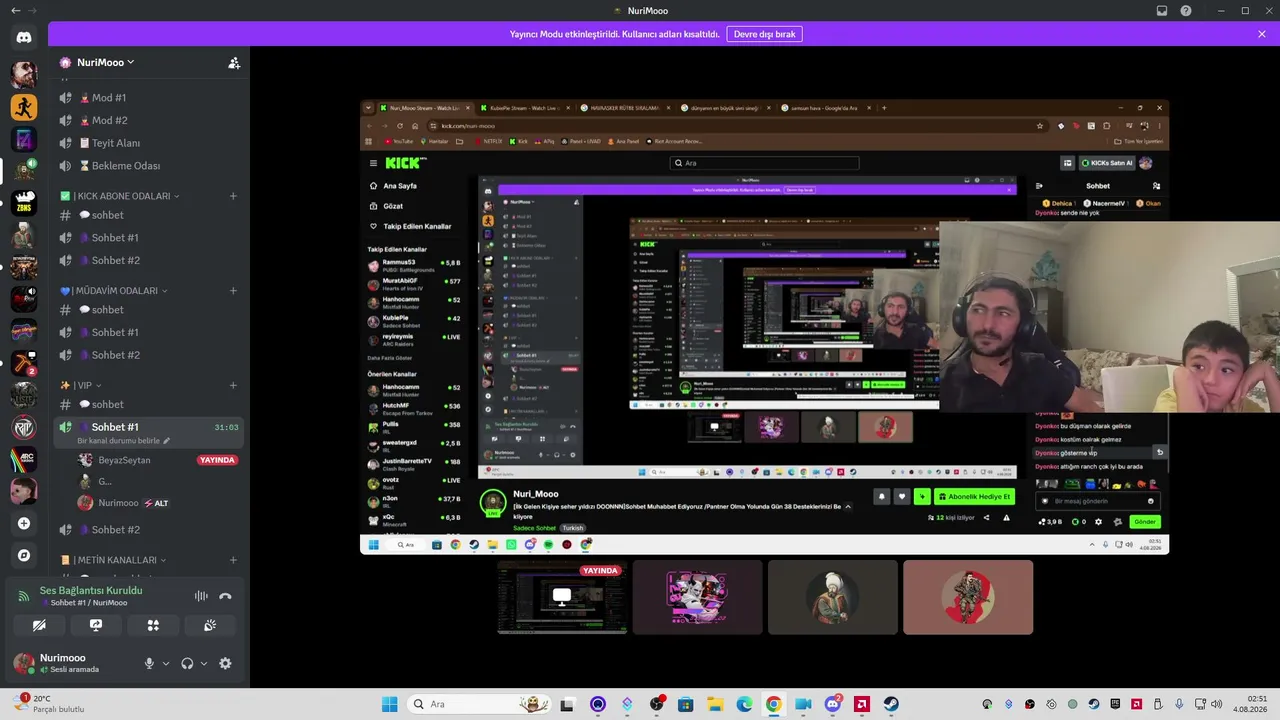Image resolution: width=1280 pixels, height=720 pixels.
Task: Click the invite people icon beside NuriMooo
Action: click(234, 62)
